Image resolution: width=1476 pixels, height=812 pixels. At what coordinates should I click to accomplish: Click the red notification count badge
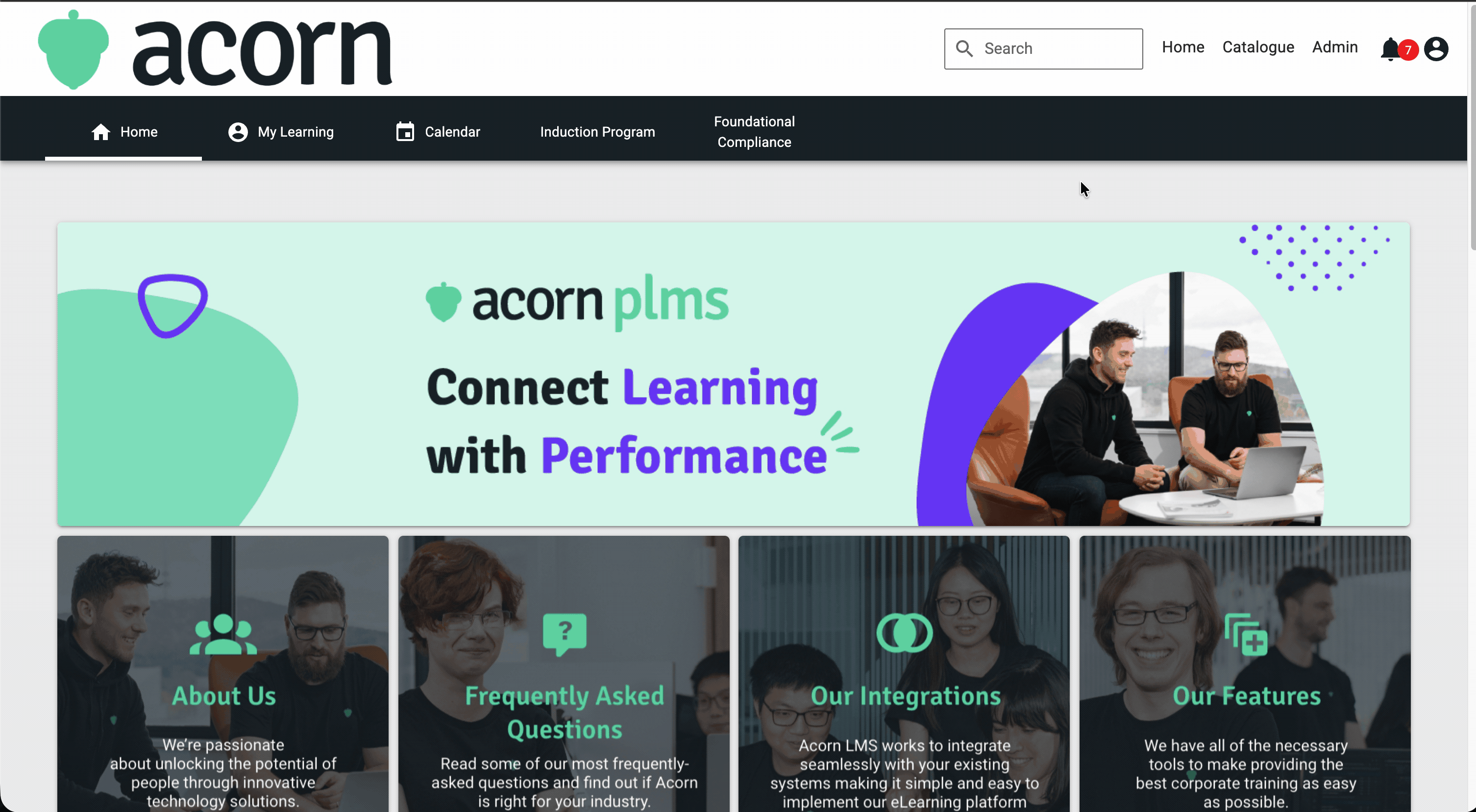click(1408, 50)
